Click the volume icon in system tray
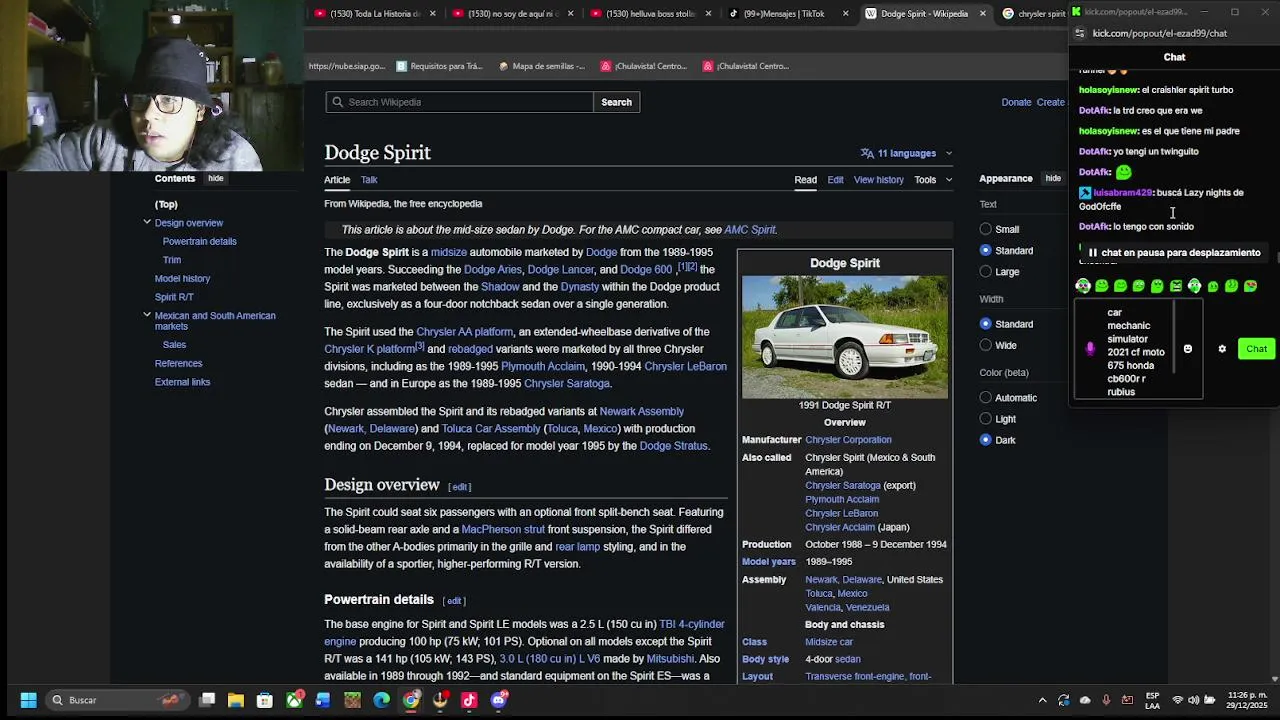1280x720 pixels. point(1196,700)
